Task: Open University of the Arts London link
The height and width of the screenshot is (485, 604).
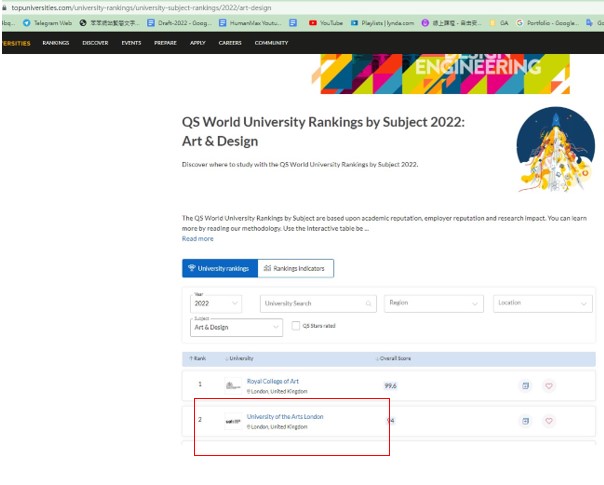Action: (x=285, y=417)
